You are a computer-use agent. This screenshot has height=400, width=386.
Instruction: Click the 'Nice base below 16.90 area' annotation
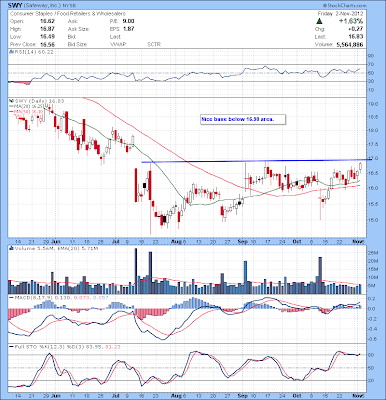243,119
